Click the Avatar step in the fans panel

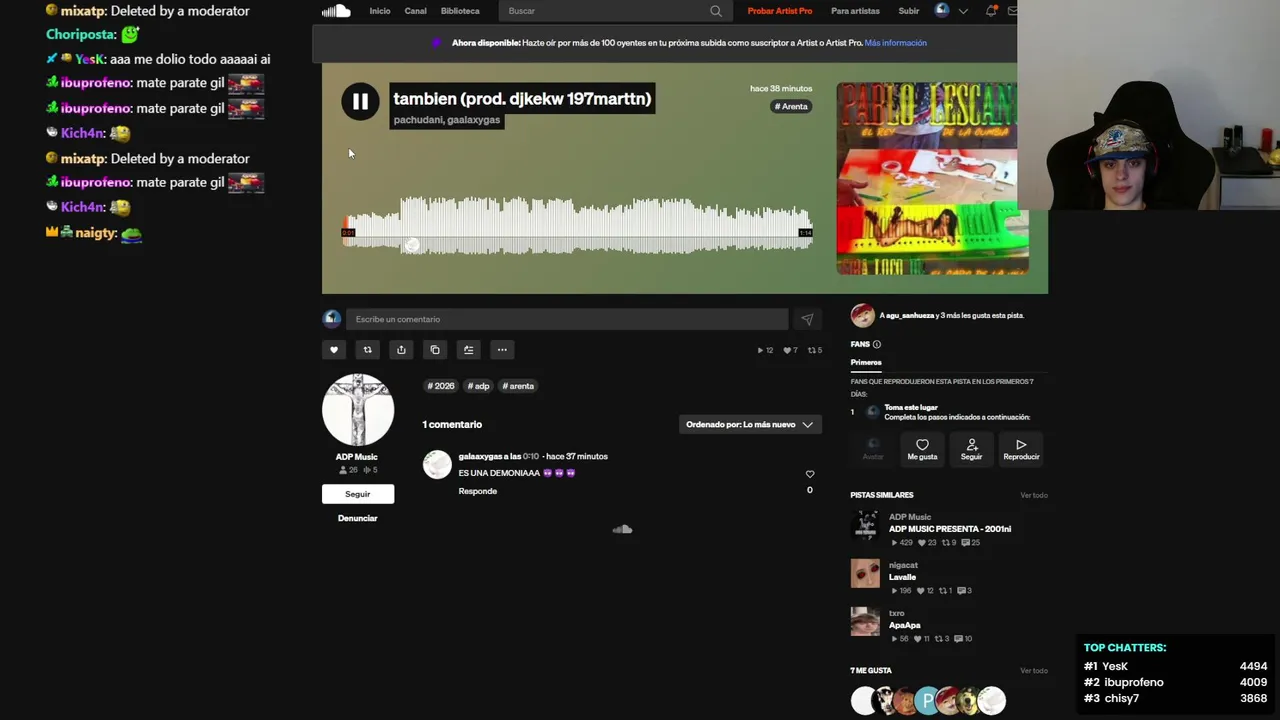click(873, 449)
